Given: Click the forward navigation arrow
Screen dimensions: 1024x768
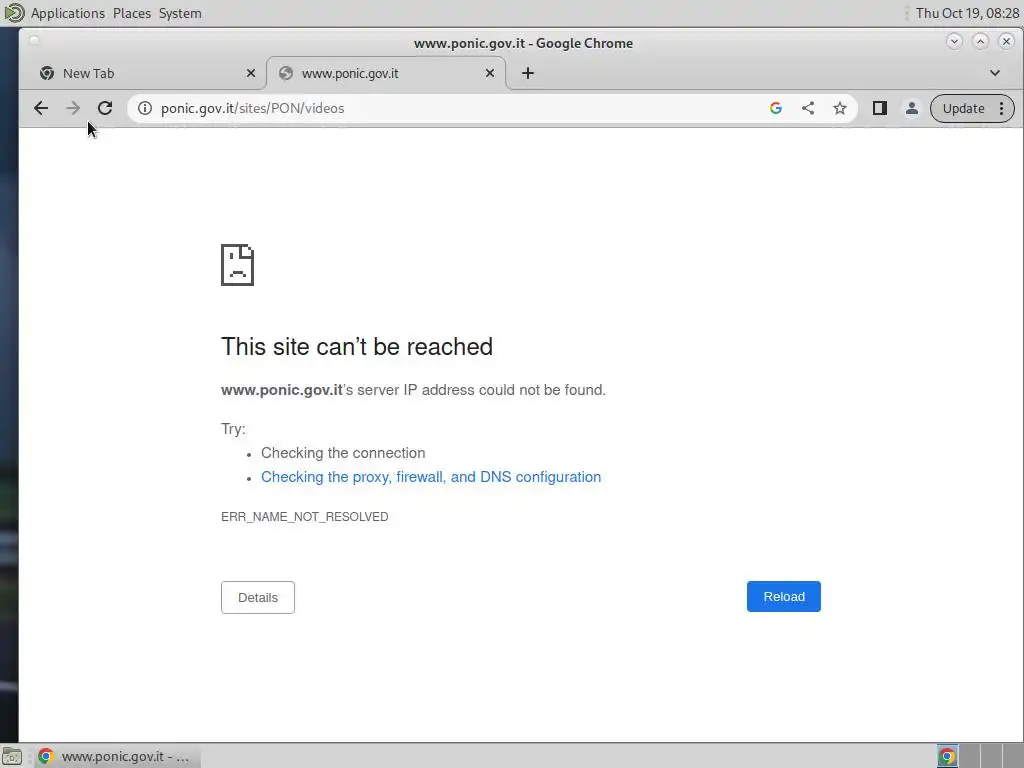Looking at the screenshot, I should pos(73,108).
